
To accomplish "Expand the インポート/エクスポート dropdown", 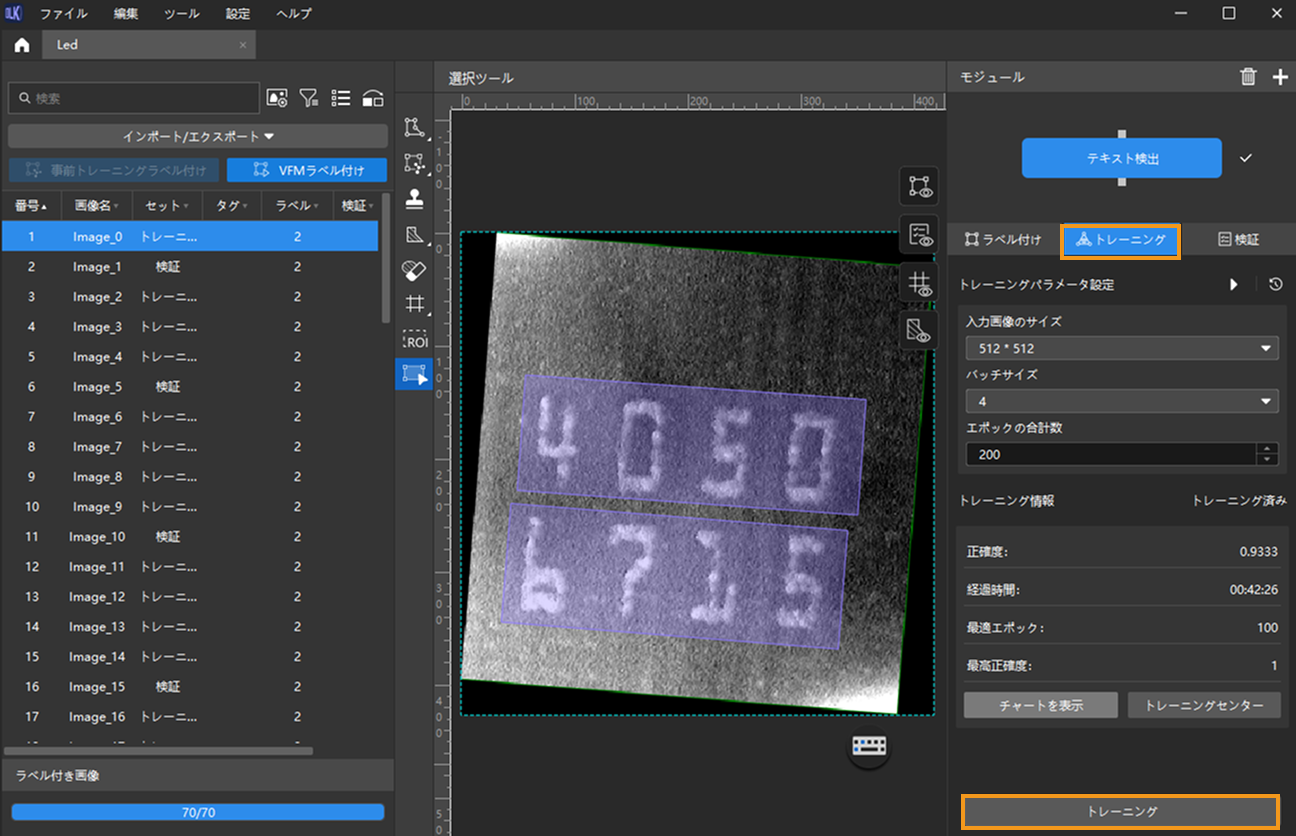I will [198, 136].
